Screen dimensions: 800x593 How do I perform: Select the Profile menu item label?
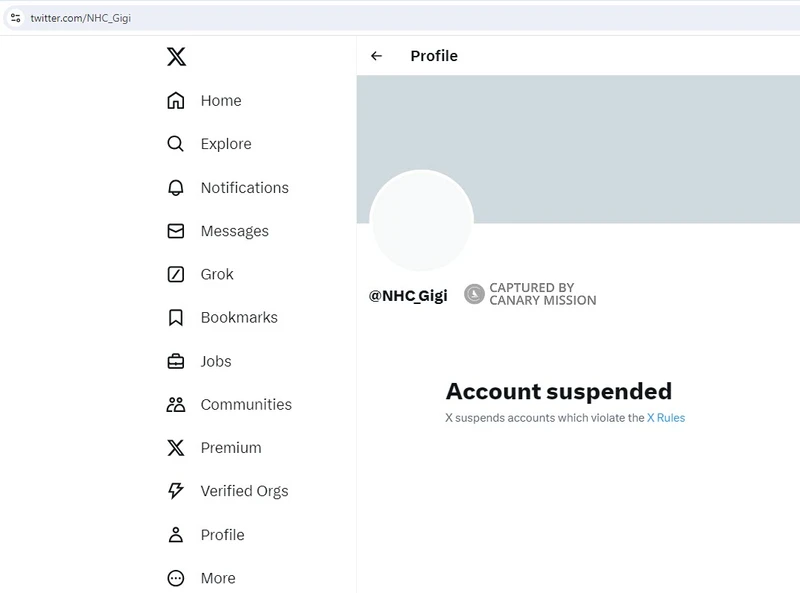tap(222, 535)
